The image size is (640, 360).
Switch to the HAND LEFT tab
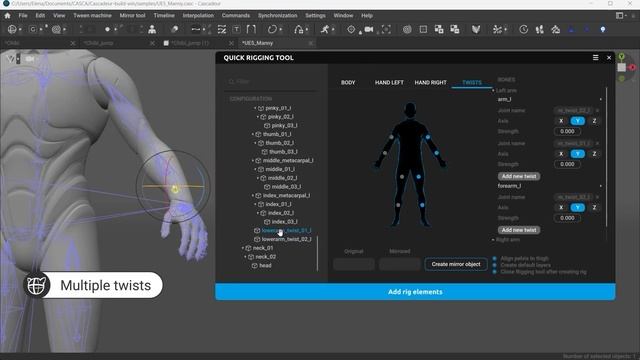pos(389,82)
